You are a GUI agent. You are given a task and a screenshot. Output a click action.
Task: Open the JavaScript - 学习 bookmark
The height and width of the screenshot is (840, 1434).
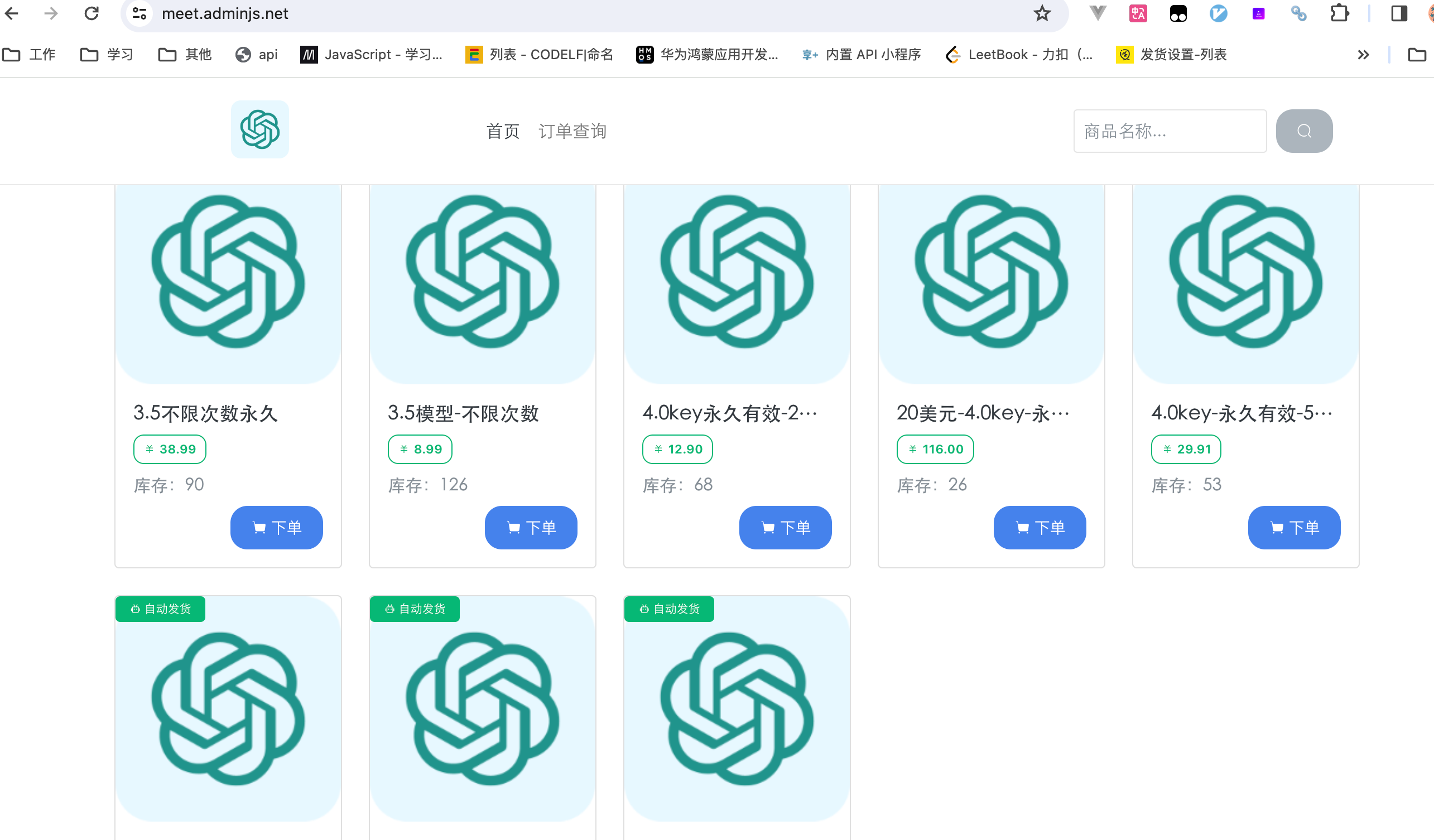click(371, 55)
